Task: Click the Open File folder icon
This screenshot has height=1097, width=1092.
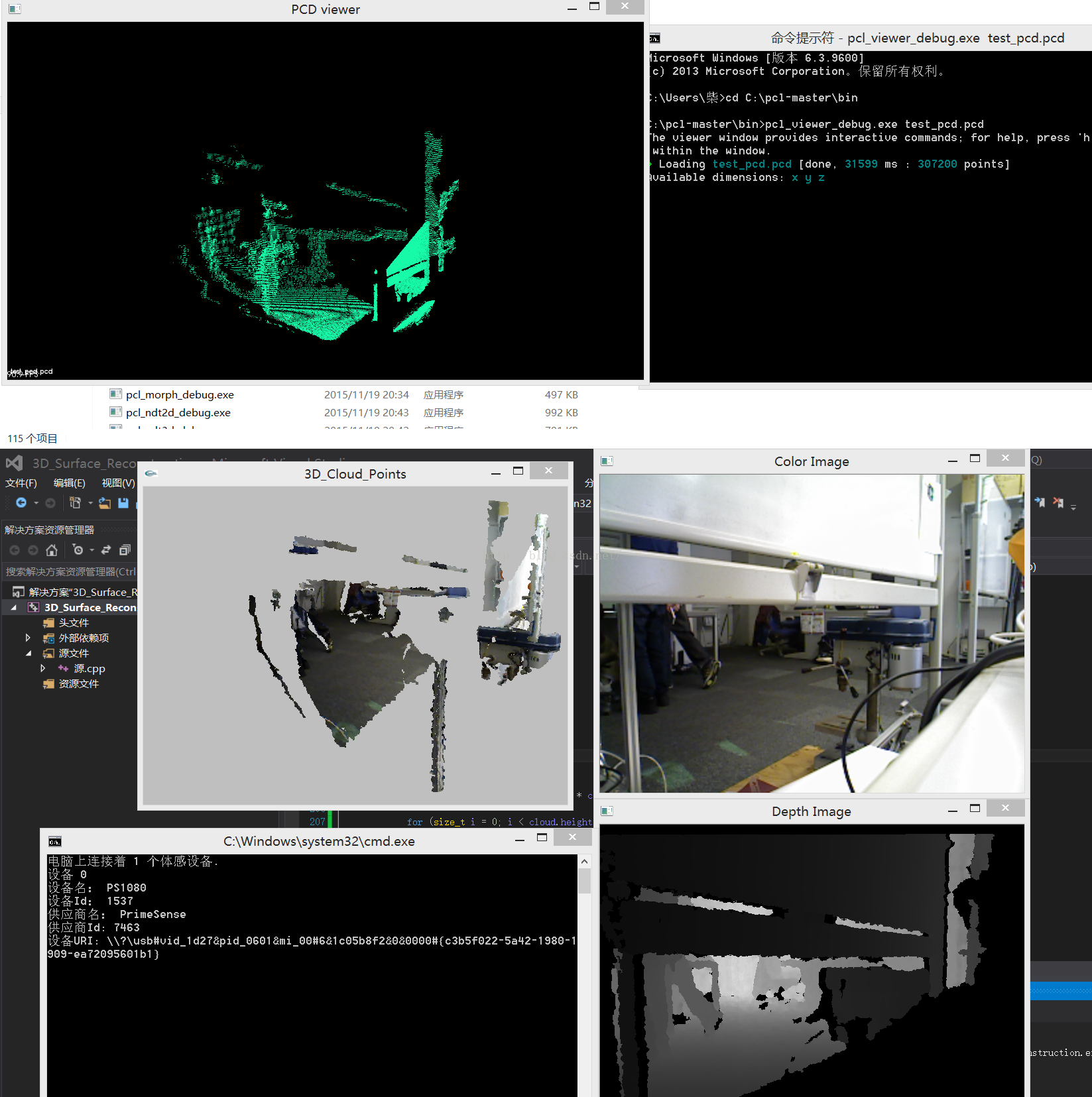Action: [x=105, y=503]
